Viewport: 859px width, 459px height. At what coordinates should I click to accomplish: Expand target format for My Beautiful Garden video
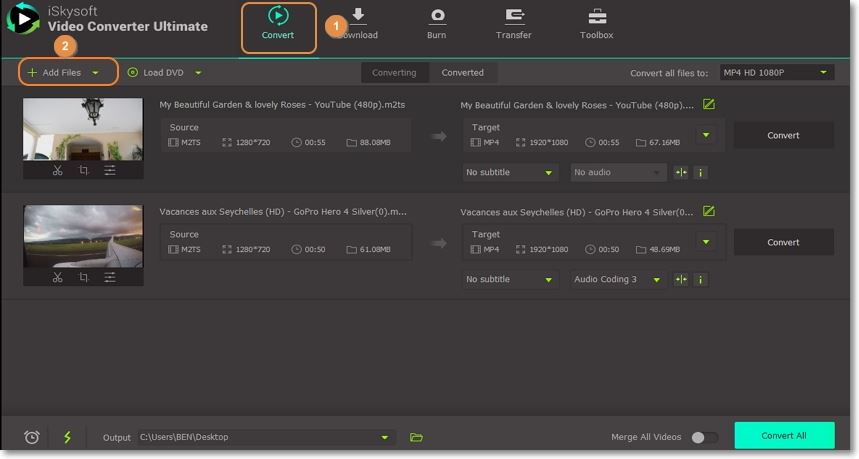pyautogui.click(x=706, y=135)
